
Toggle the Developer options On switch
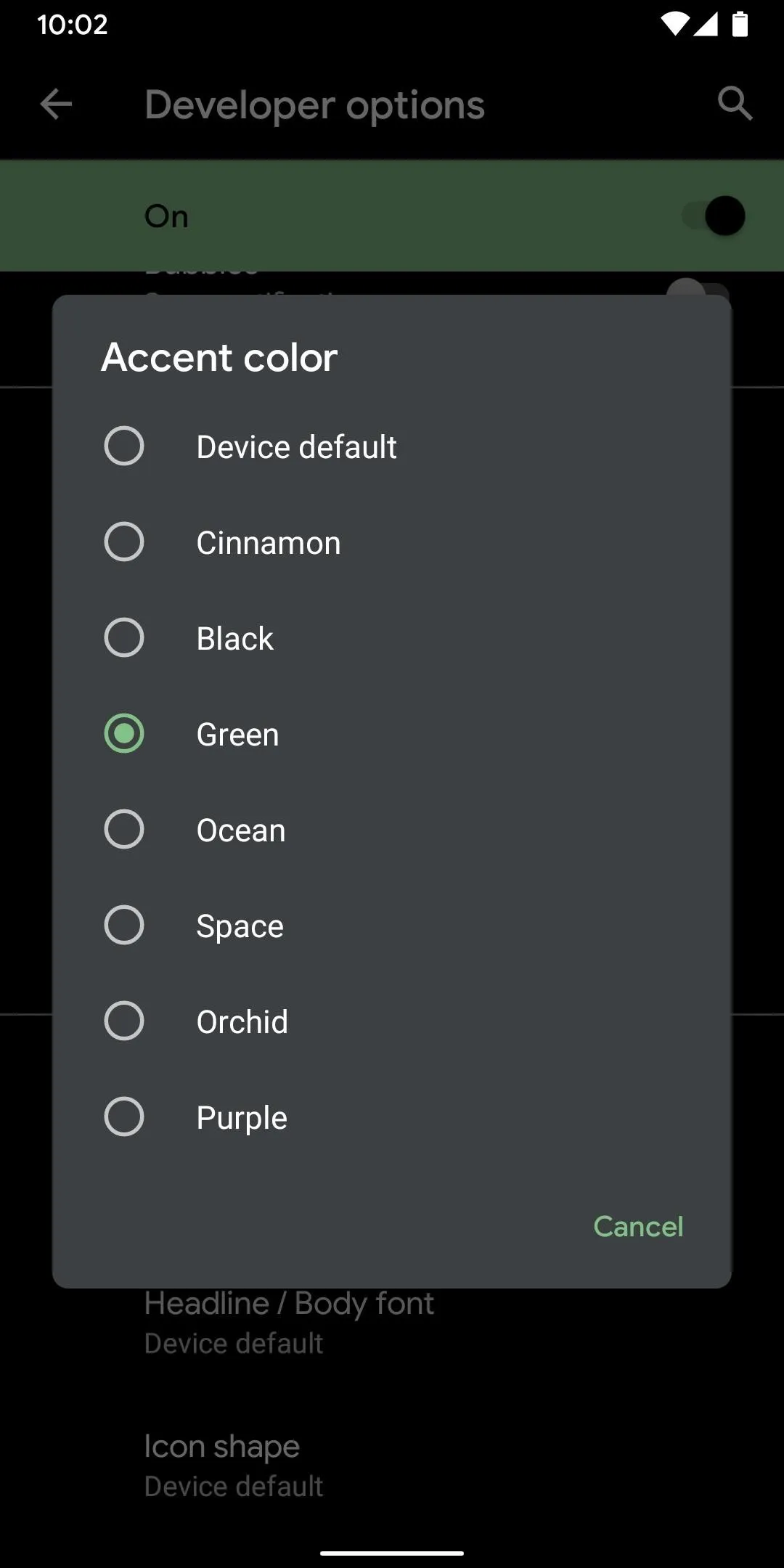pyautogui.click(x=714, y=216)
